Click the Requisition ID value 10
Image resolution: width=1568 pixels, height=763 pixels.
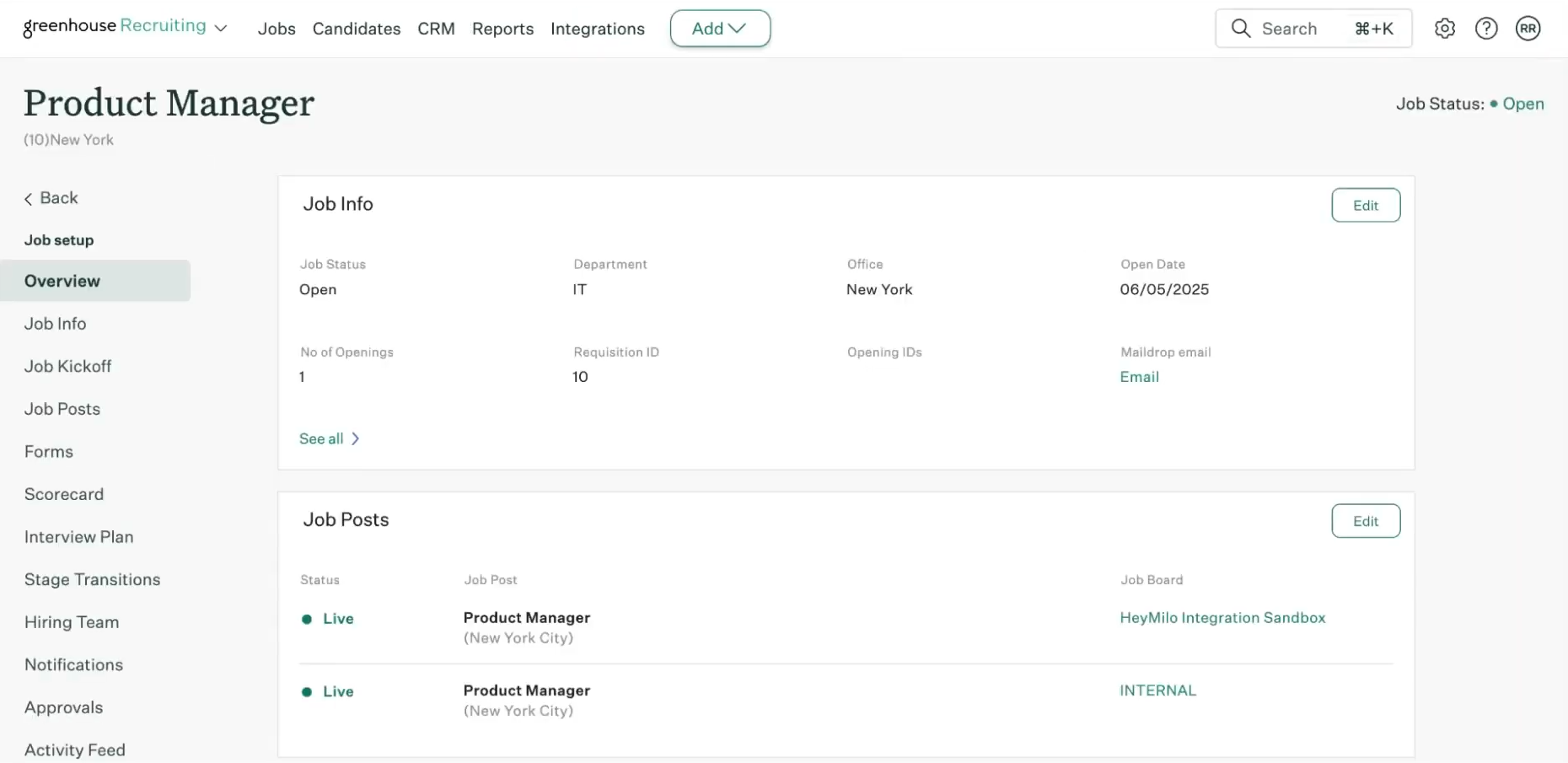[580, 377]
